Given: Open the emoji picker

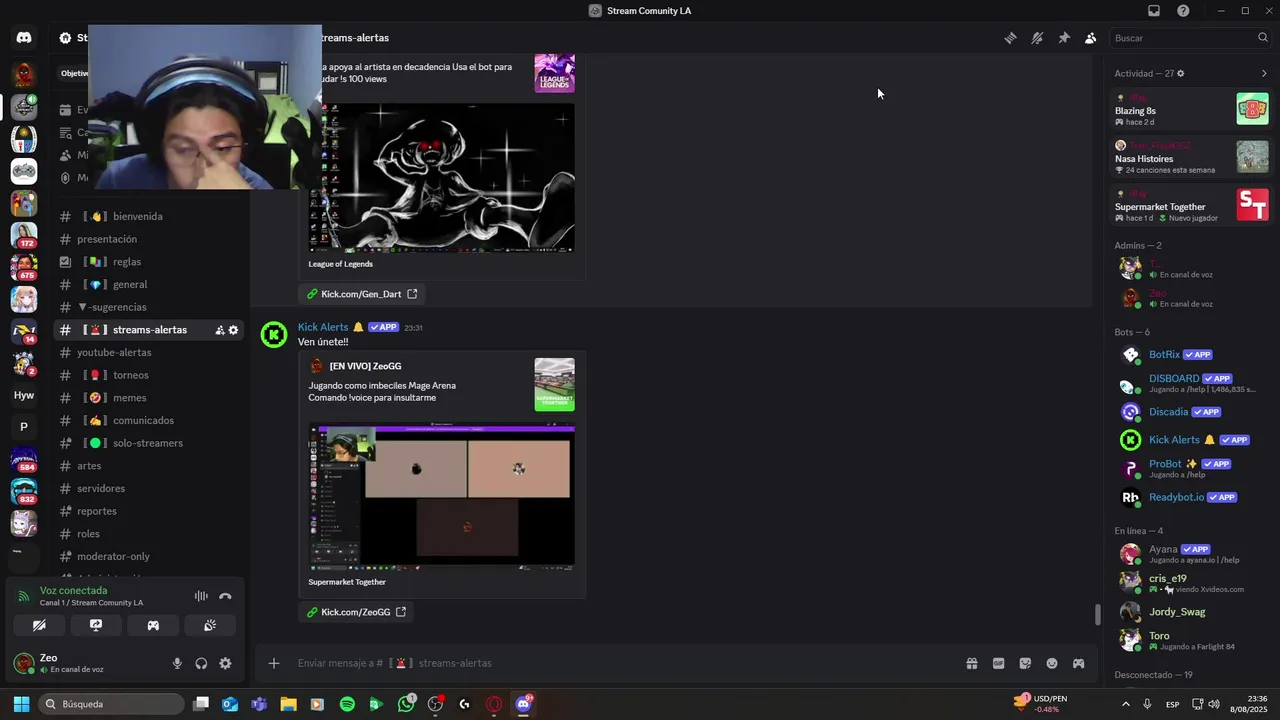Looking at the screenshot, I should pos(1052,663).
